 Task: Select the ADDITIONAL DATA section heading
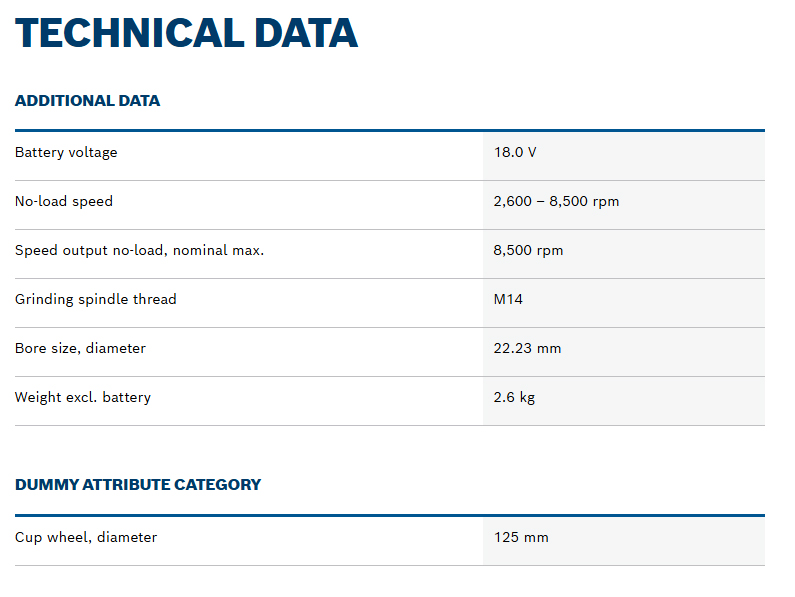tap(87, 101)
